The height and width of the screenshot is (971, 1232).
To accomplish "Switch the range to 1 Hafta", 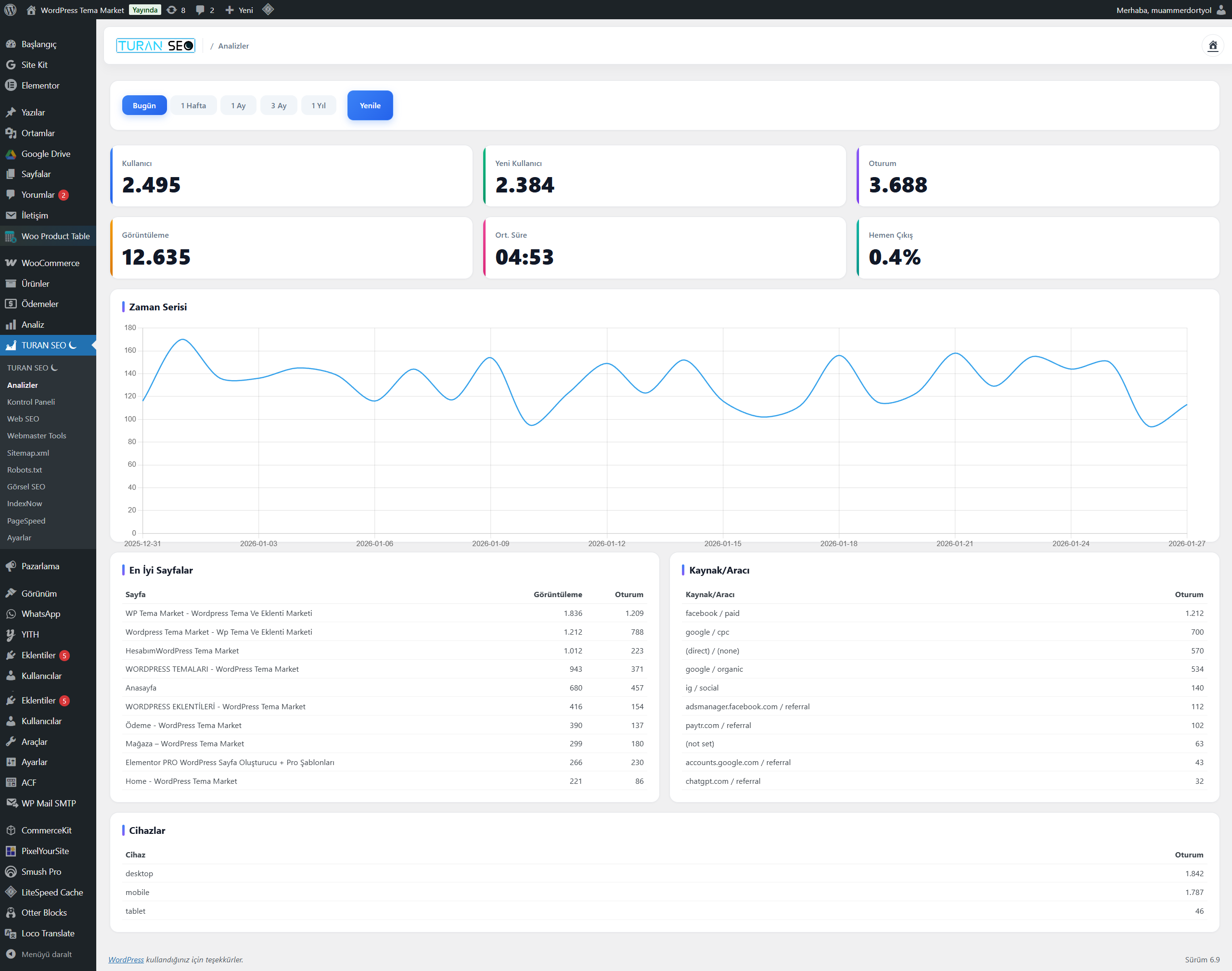I will tap(193, 105).
